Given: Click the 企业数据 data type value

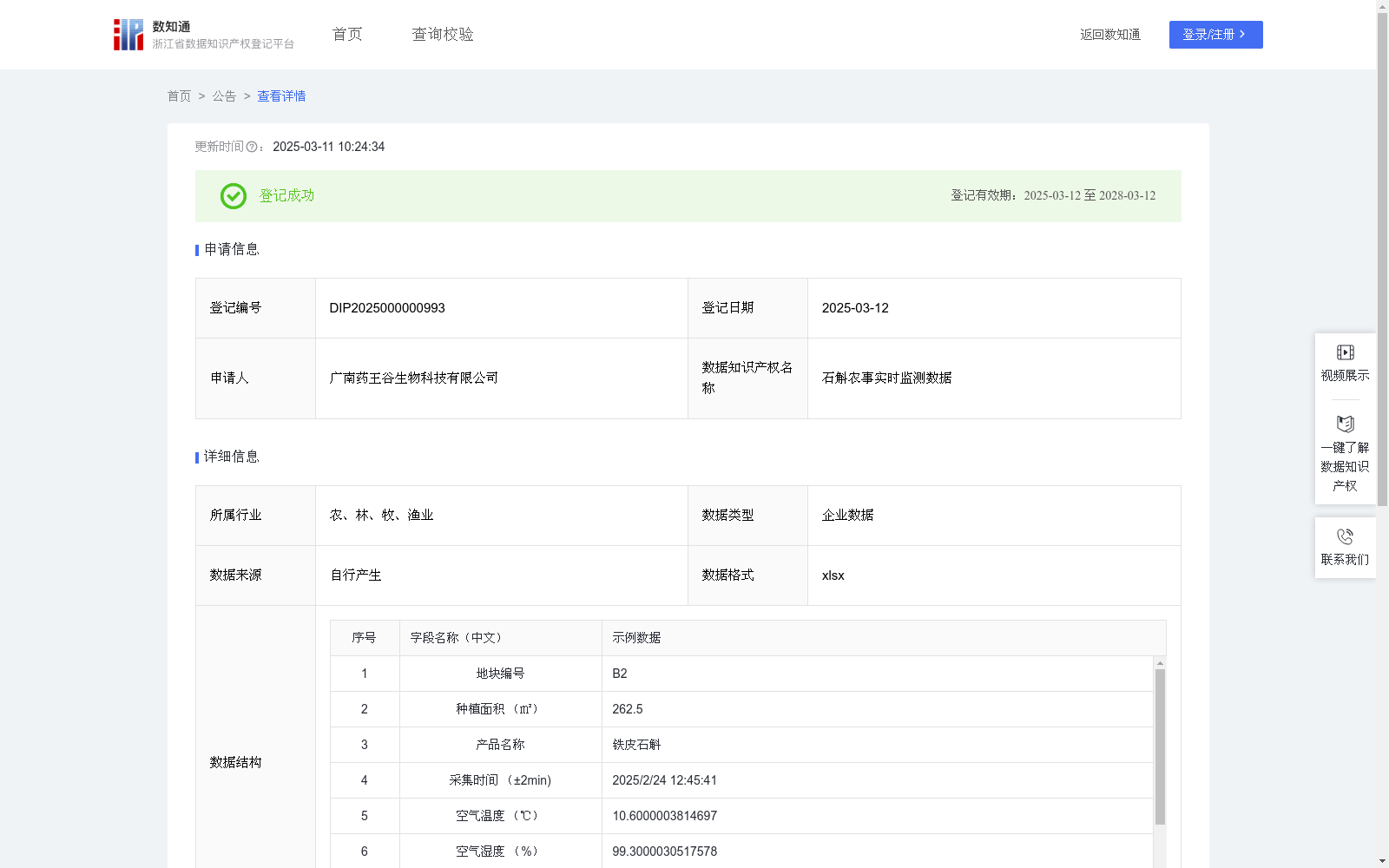Looking at the screenshot, I should (x=847, y=516).
